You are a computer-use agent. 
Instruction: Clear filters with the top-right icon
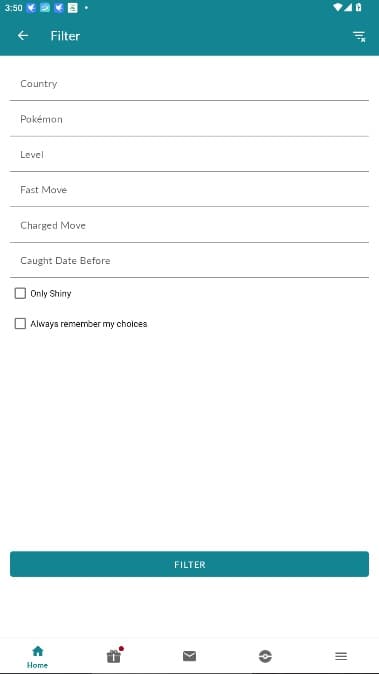coord(359,36)
